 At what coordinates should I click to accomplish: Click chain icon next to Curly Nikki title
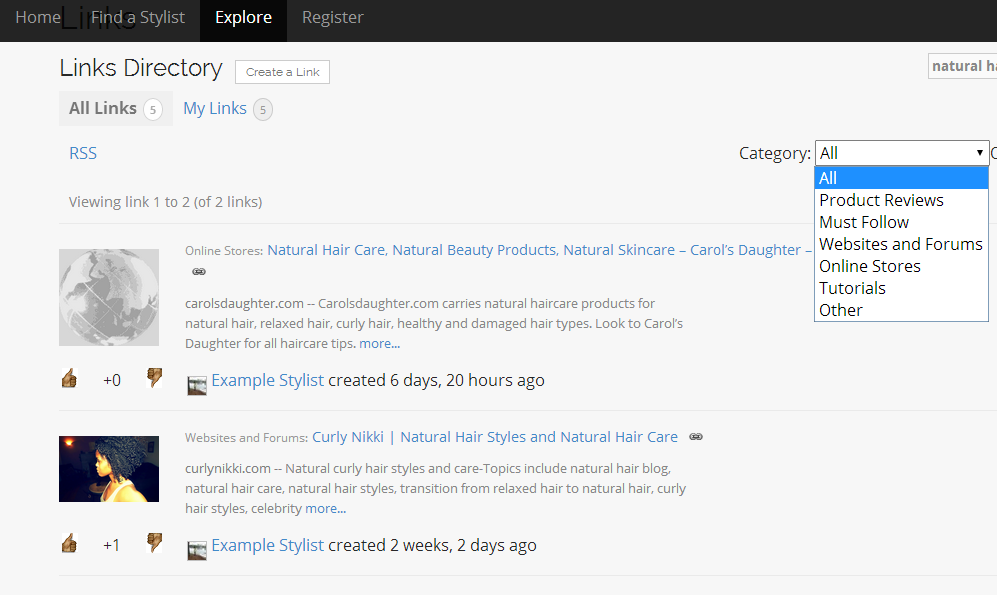(x=696, y=437)
